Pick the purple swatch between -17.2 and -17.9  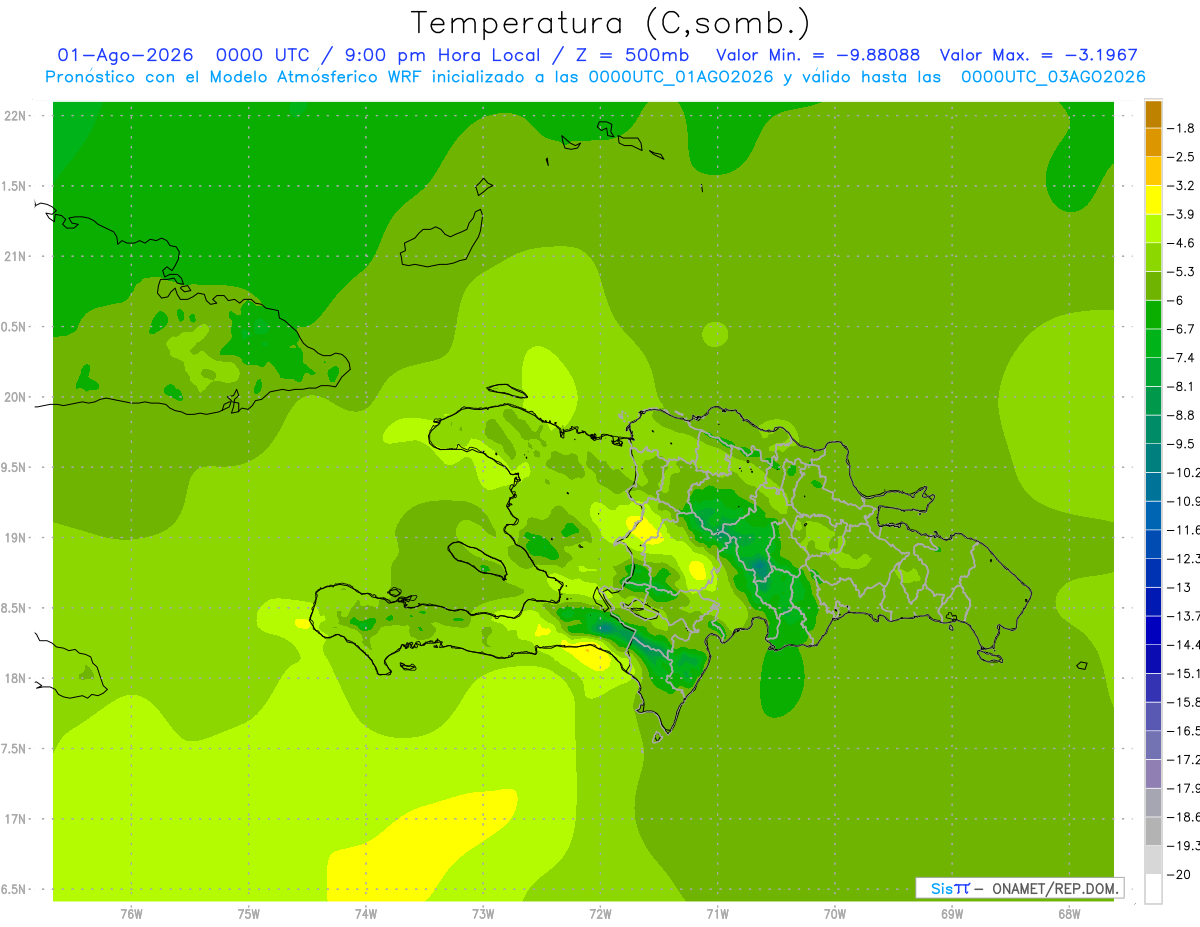point(1153,773)
